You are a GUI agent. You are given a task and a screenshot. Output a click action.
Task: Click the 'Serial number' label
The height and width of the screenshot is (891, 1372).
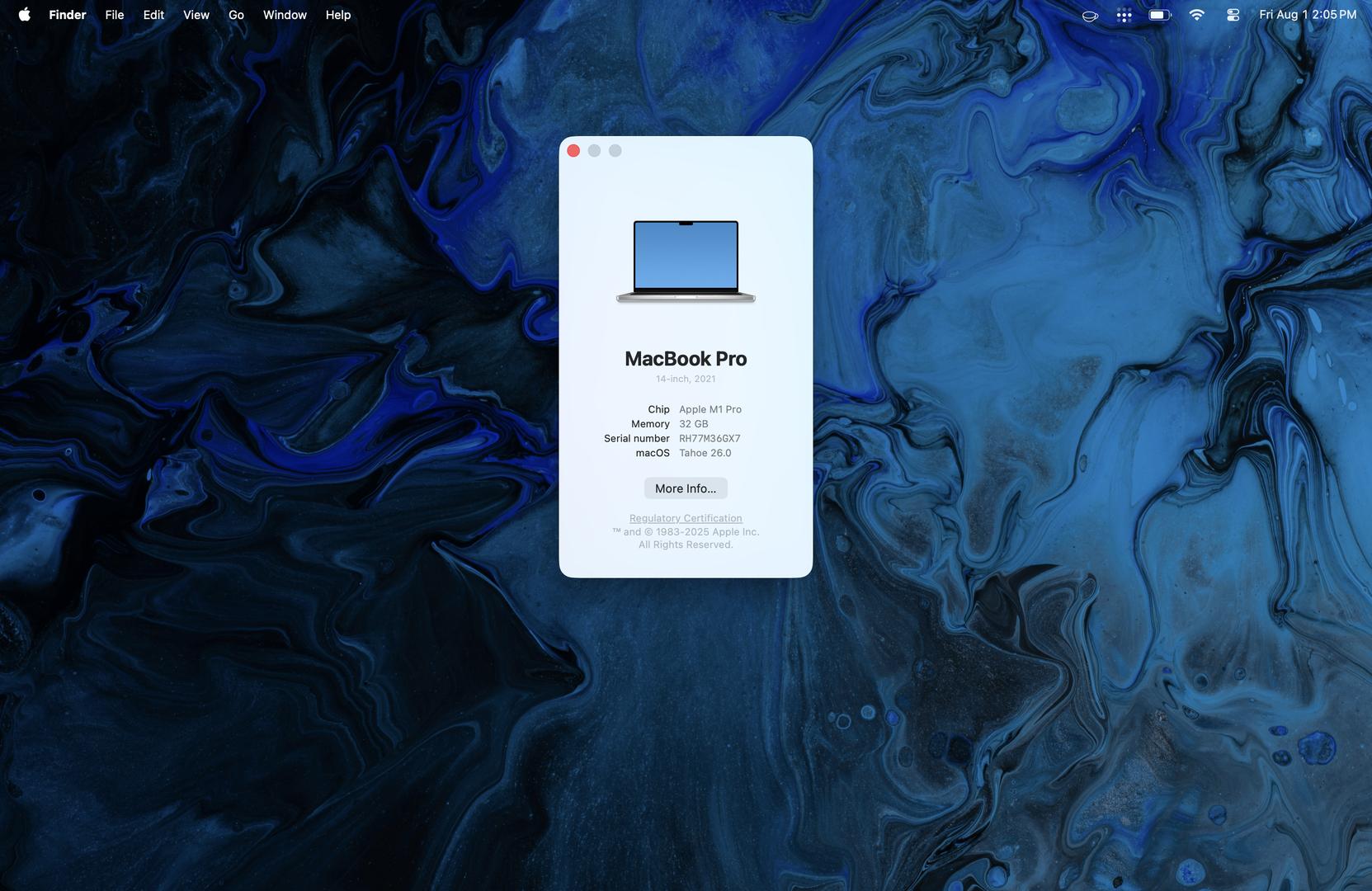637,439
